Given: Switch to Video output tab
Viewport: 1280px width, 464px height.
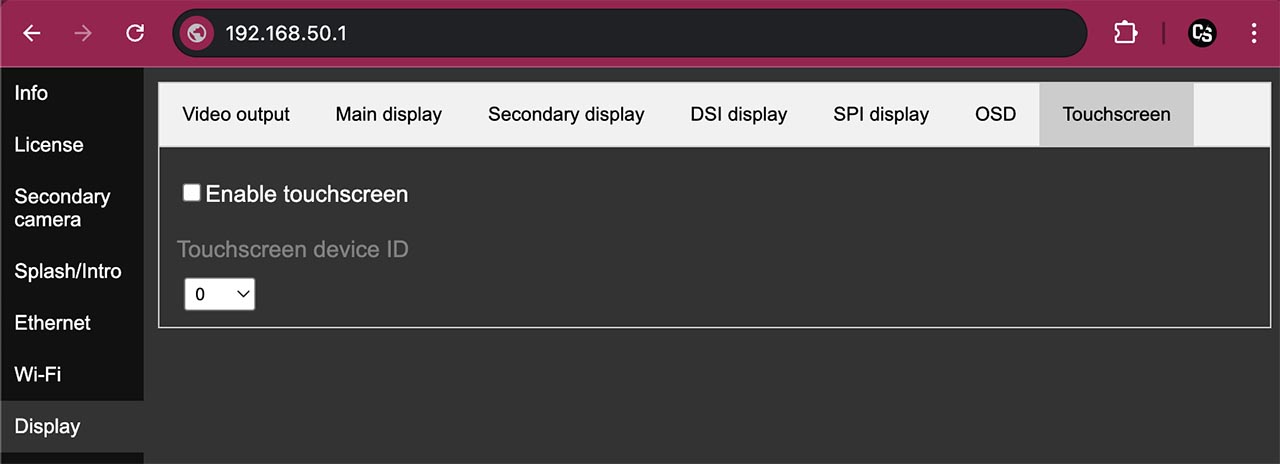Looking at the screenshot, I should [x=236, y=115].
